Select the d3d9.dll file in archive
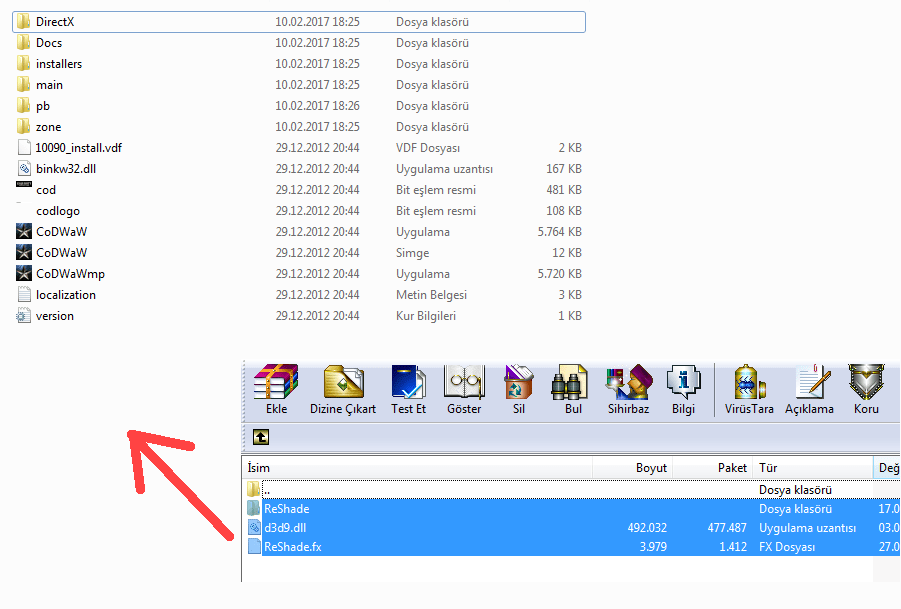 [x=285, y=528]
